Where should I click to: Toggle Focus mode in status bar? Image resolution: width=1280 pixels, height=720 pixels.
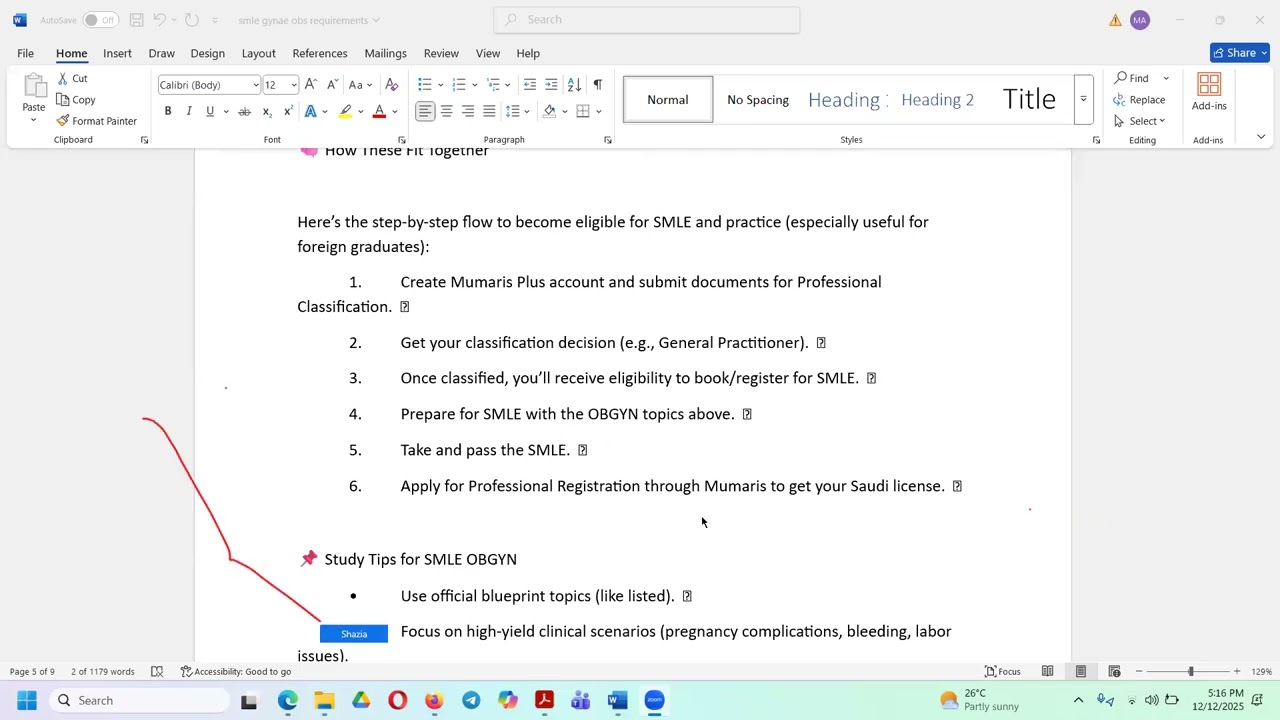tap(1002, 671)
